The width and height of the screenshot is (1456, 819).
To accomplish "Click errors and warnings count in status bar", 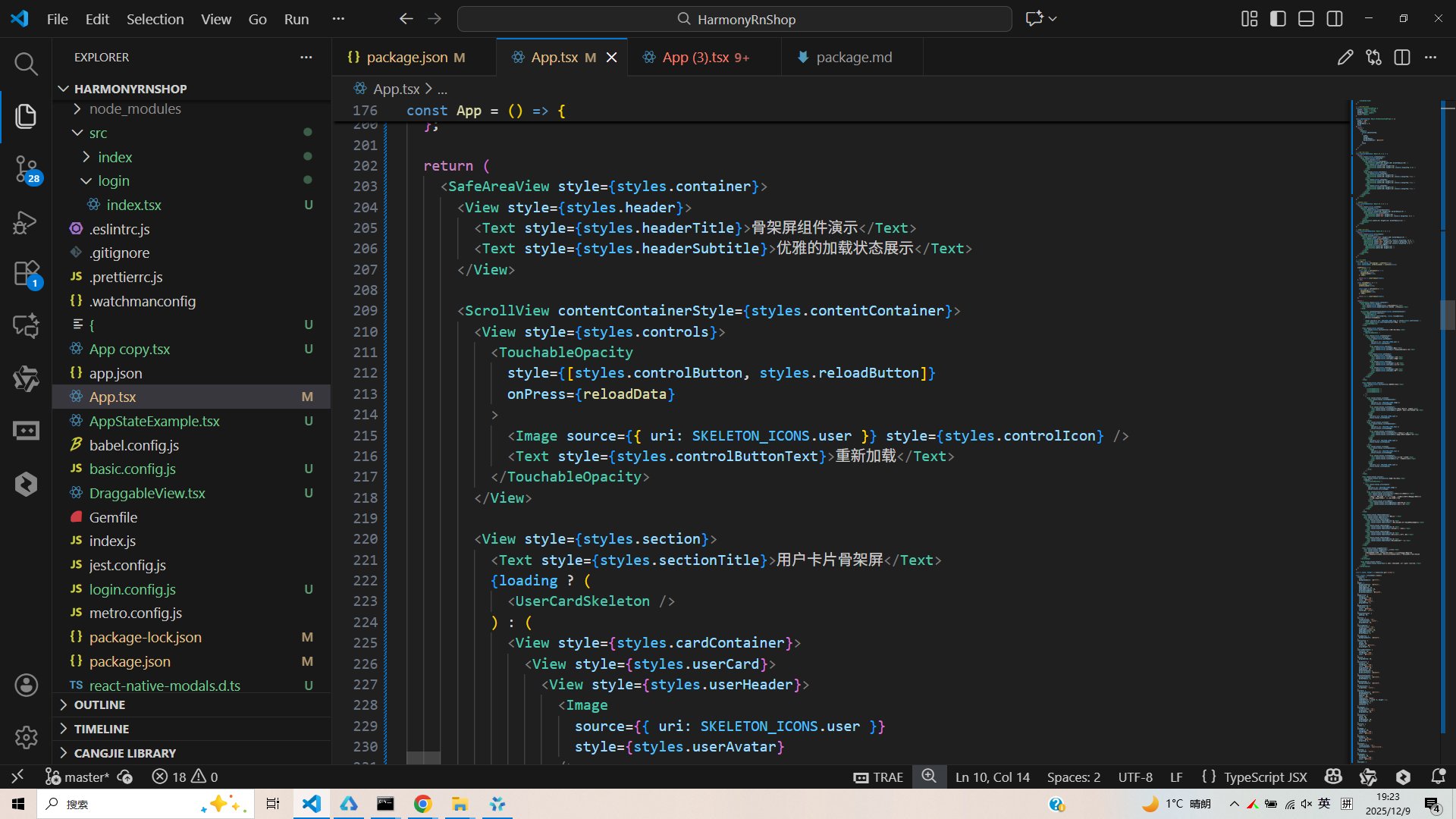I will pyautogui.click(x=185, y=777).
